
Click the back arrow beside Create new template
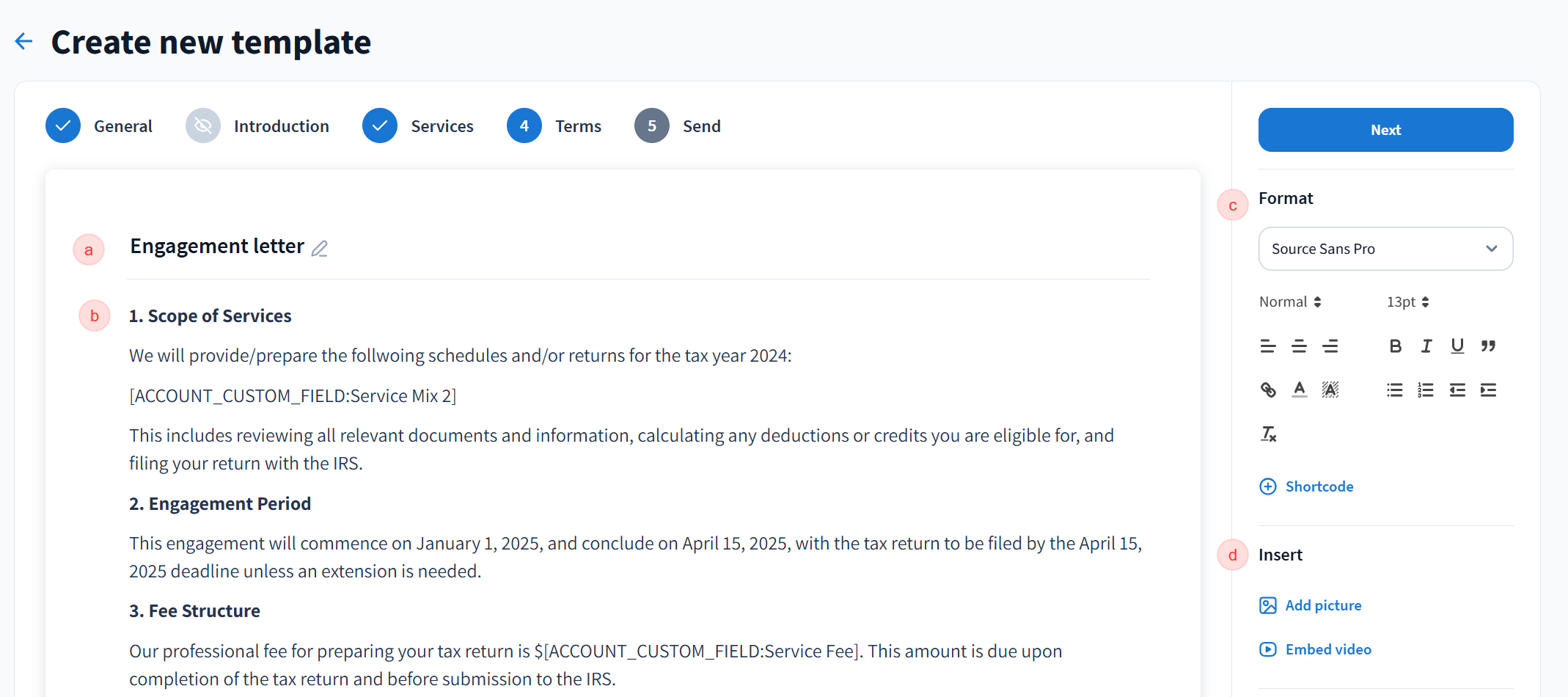(x=24, y=42)
